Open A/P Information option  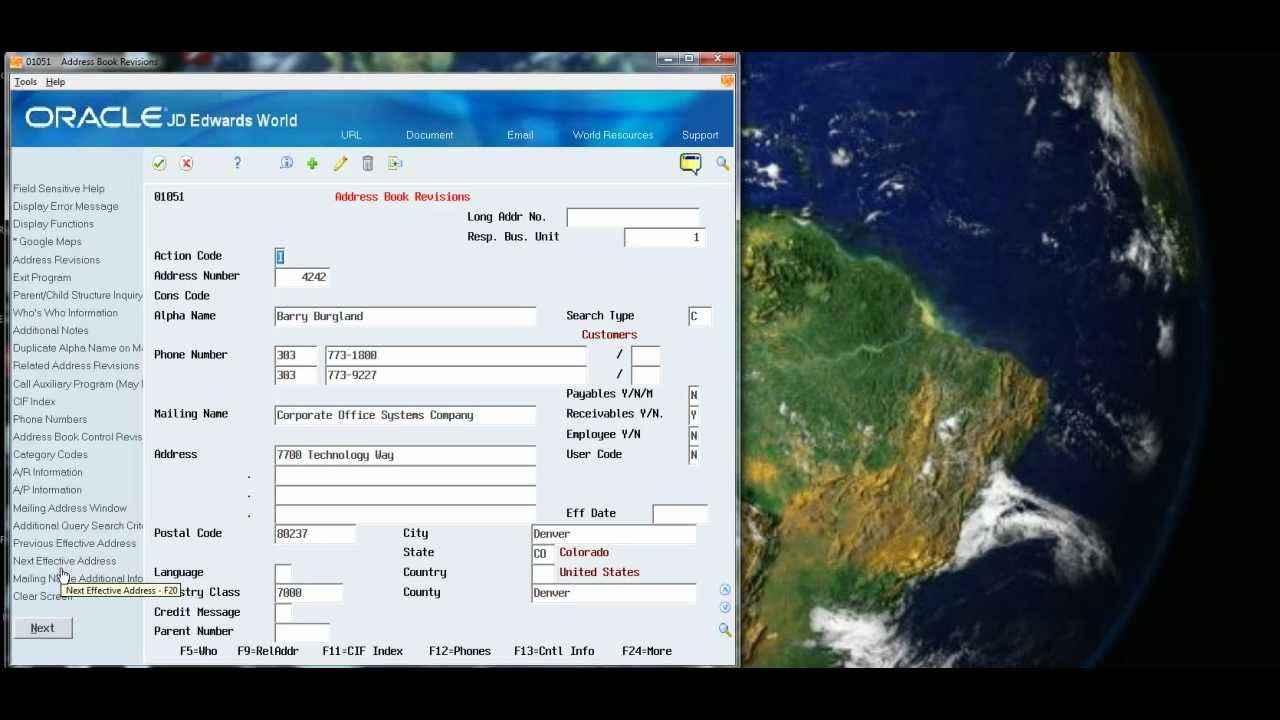[47, 490]
